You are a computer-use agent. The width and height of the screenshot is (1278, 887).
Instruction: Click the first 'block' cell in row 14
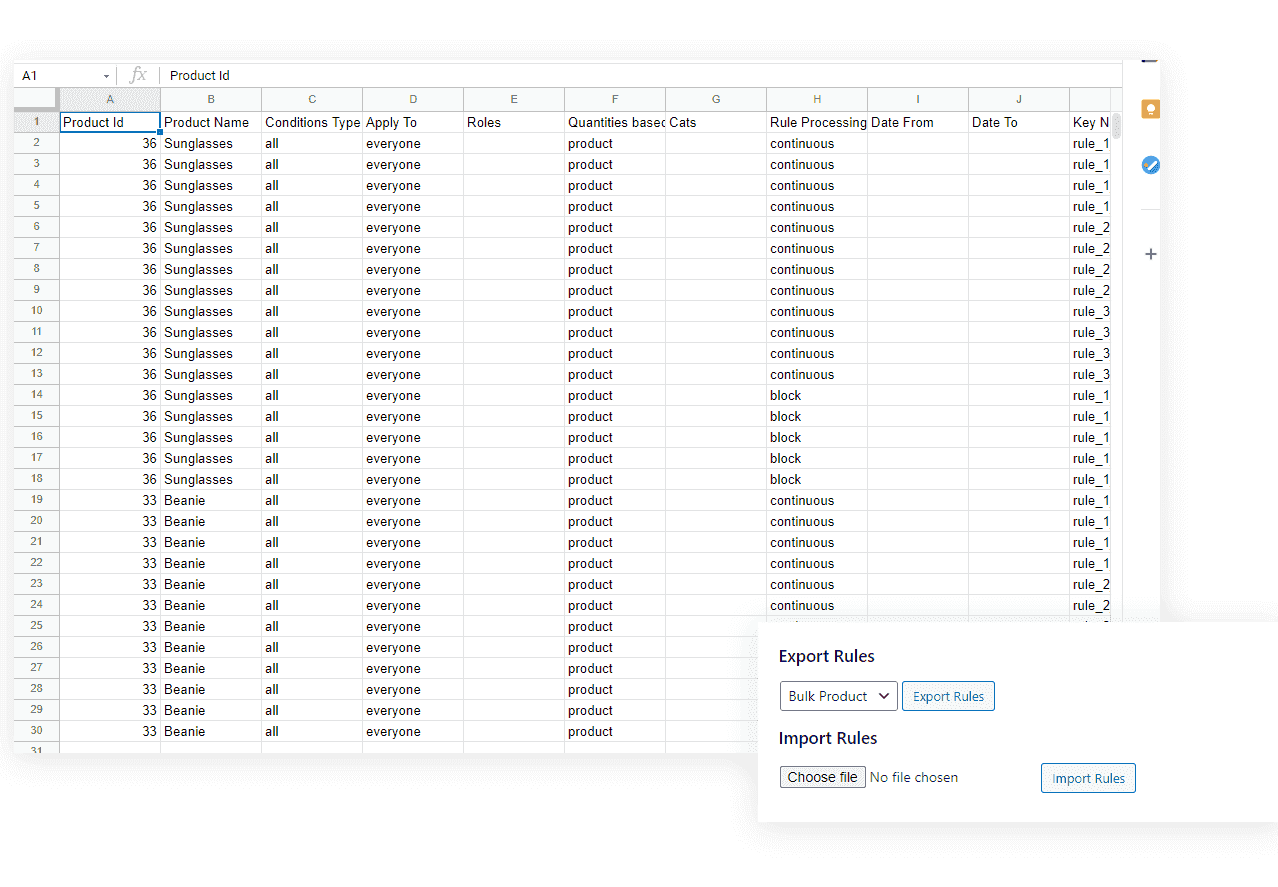coord(817,395)
